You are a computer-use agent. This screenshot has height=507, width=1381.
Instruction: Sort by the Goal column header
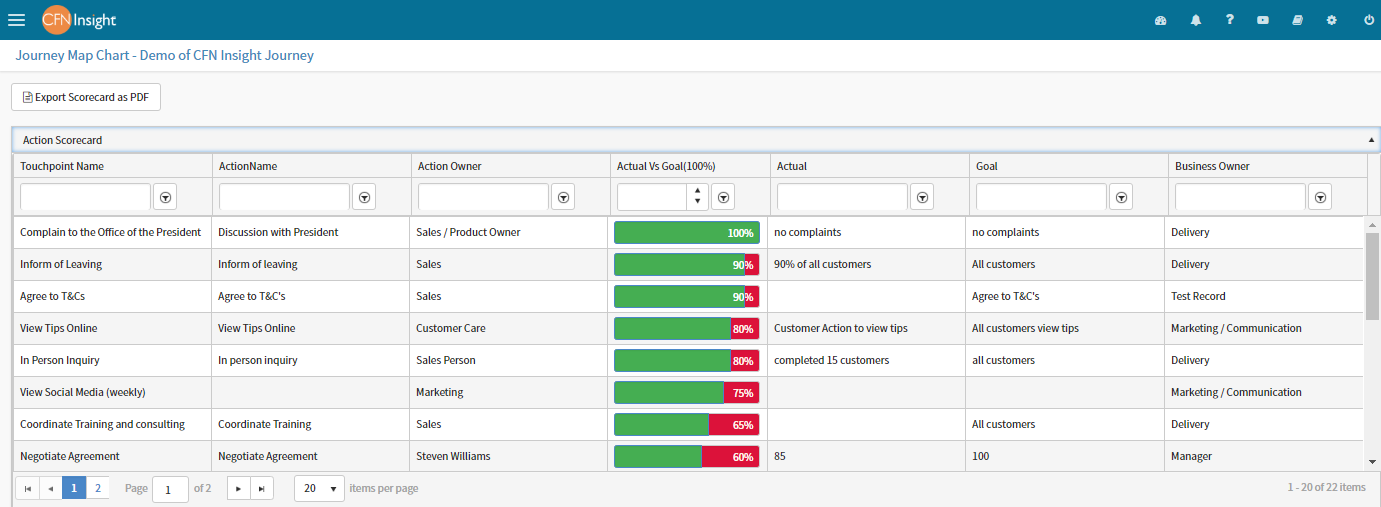[987, 166]
